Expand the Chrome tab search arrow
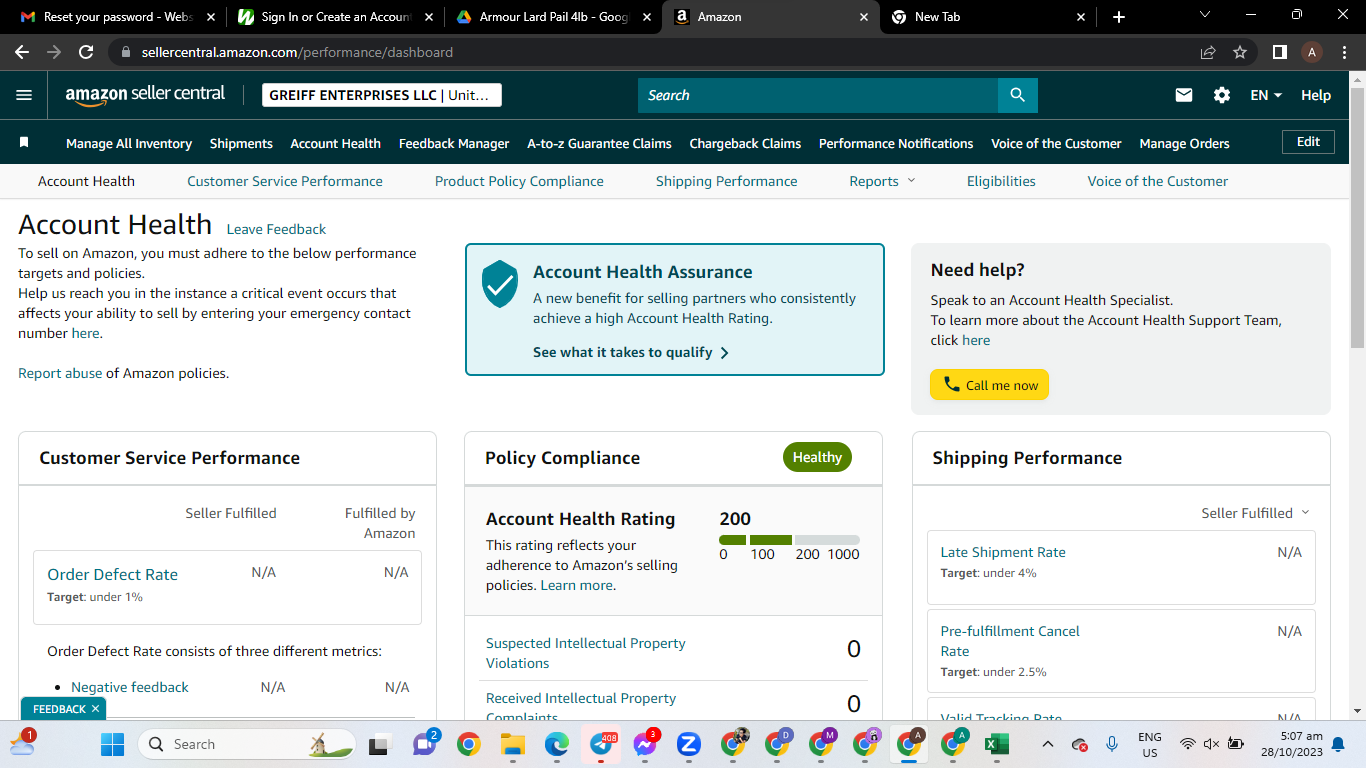 [x=1205, y=16]
